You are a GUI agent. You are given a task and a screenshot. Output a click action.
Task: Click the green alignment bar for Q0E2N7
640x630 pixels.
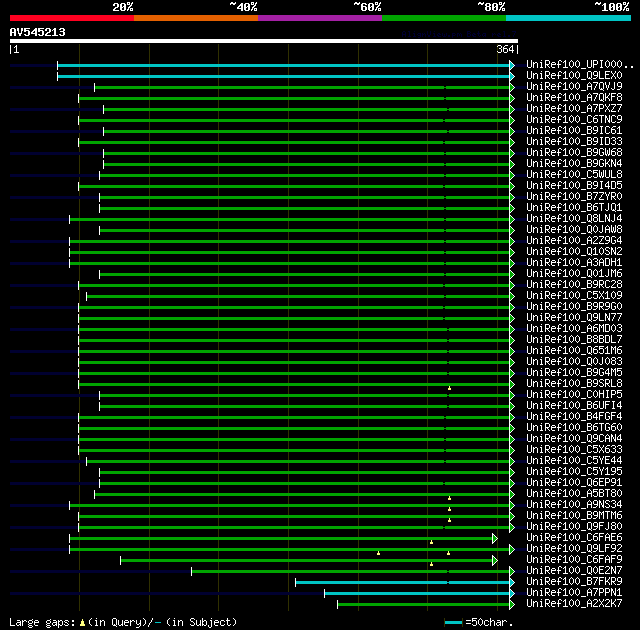click(x=351, y=572)
